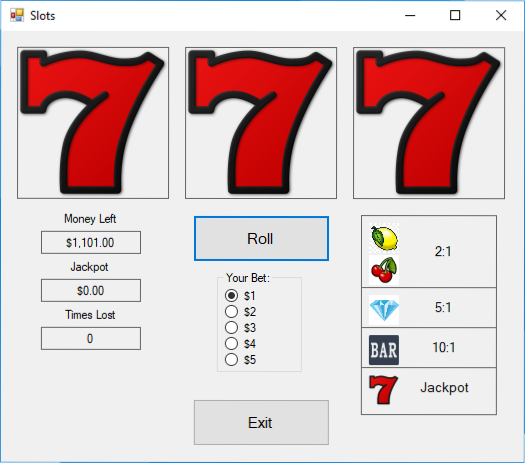This screenshot has width=525, height=463.
Task: Maximize the Slots window
Action: (x=455, y=15)
